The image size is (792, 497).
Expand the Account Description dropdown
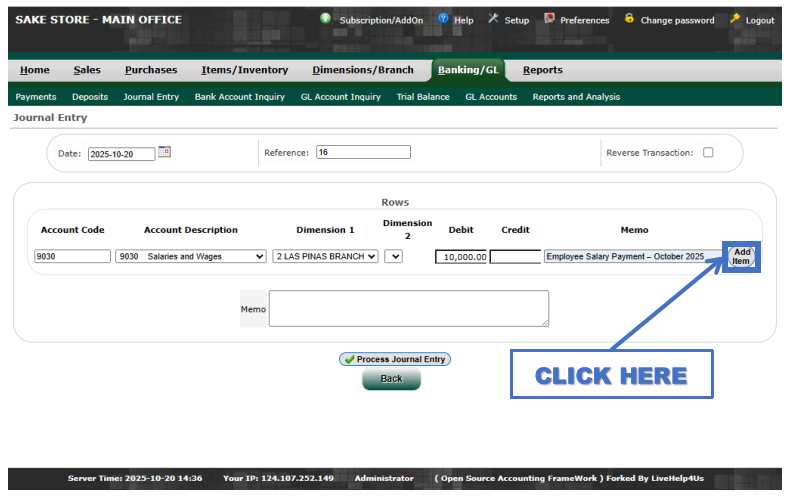191,256
